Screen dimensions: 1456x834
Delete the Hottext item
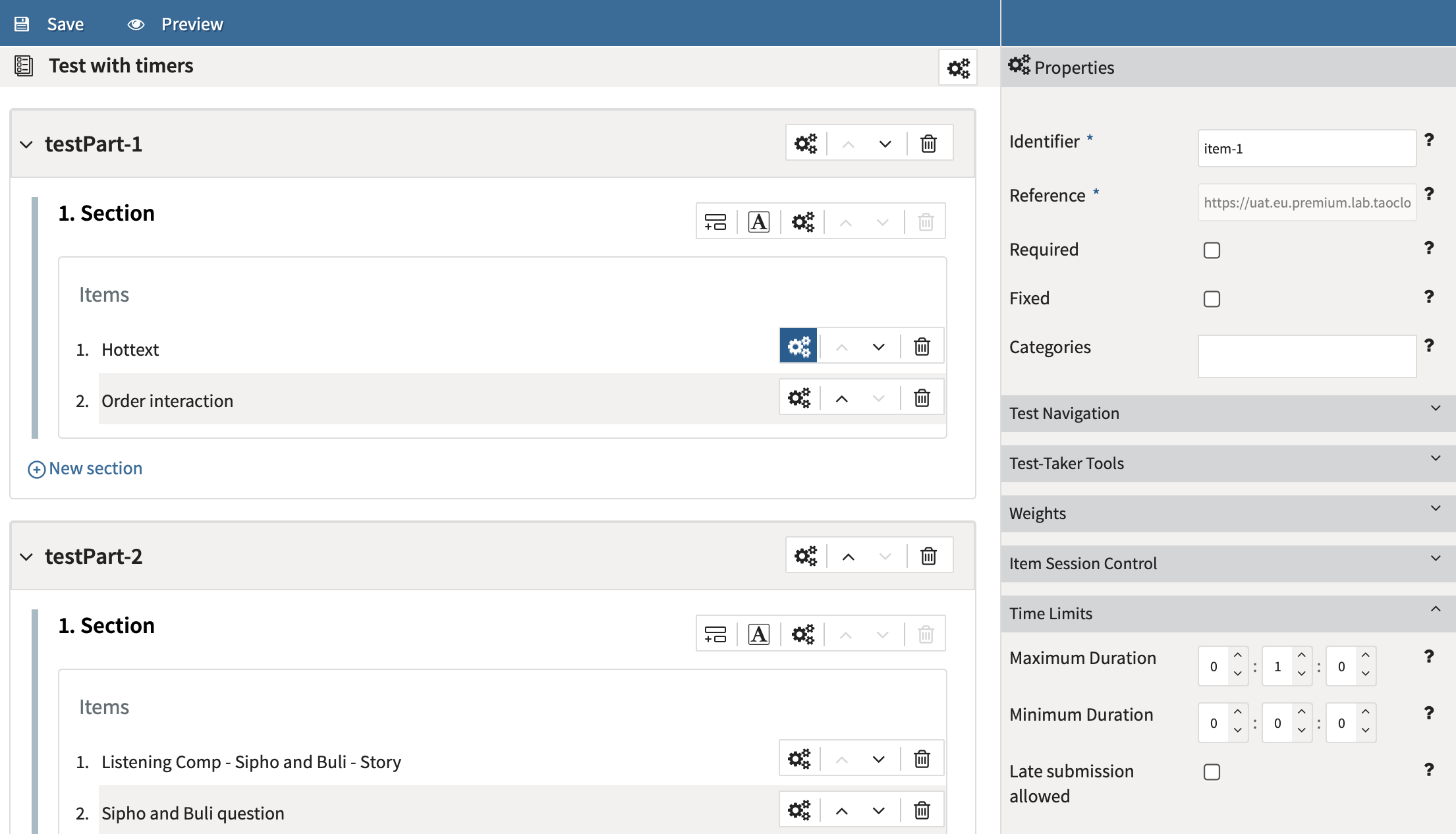pos(922,347)
